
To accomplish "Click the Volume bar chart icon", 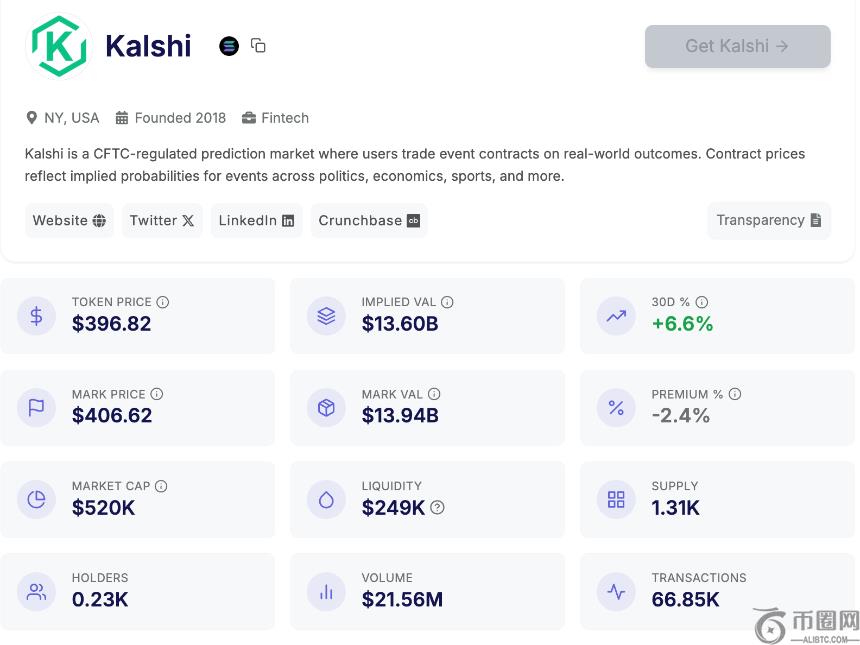I will coord(326,591).
